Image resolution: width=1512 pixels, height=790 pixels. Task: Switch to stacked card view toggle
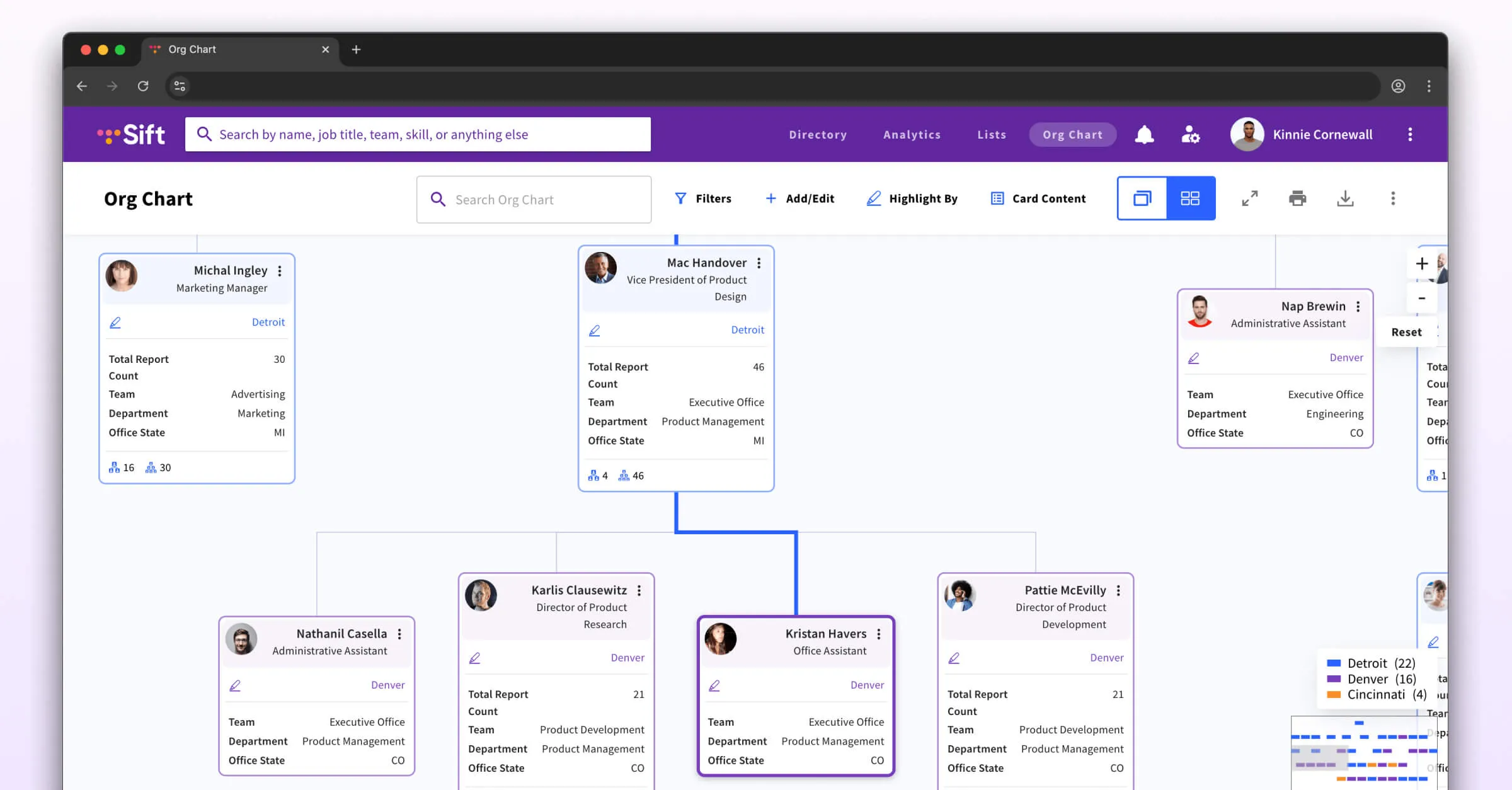(1142, 198)
